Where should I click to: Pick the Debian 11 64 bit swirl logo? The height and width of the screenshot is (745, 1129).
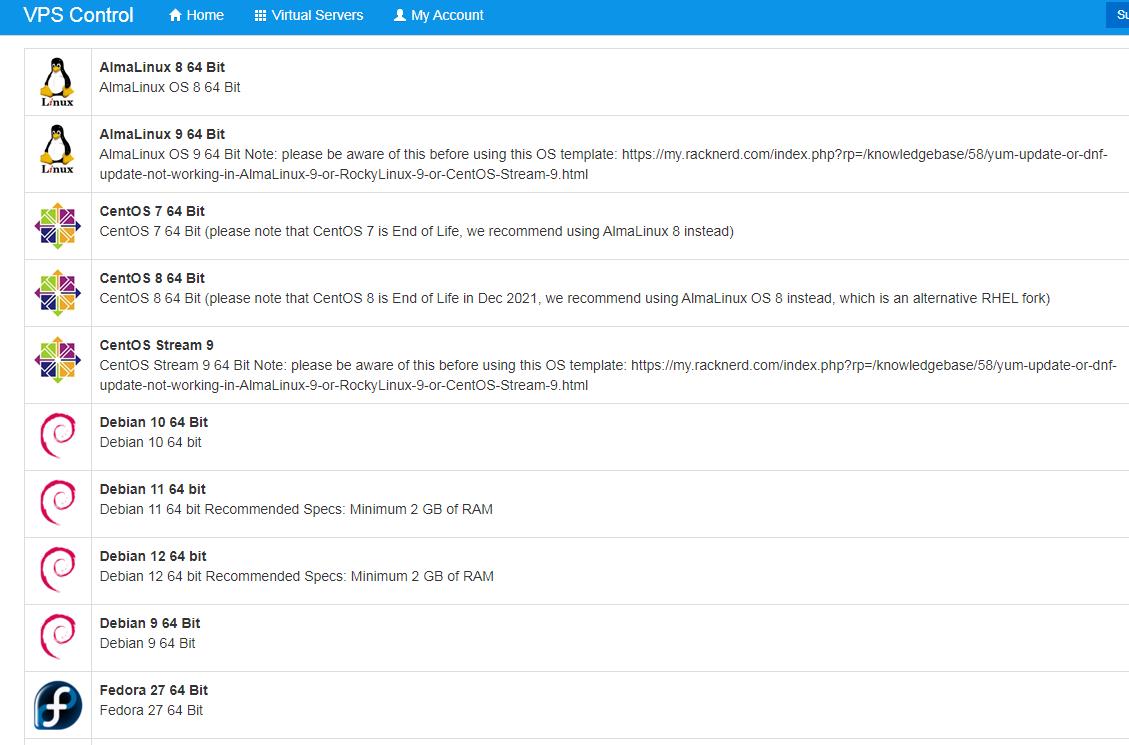click(58, 502)
